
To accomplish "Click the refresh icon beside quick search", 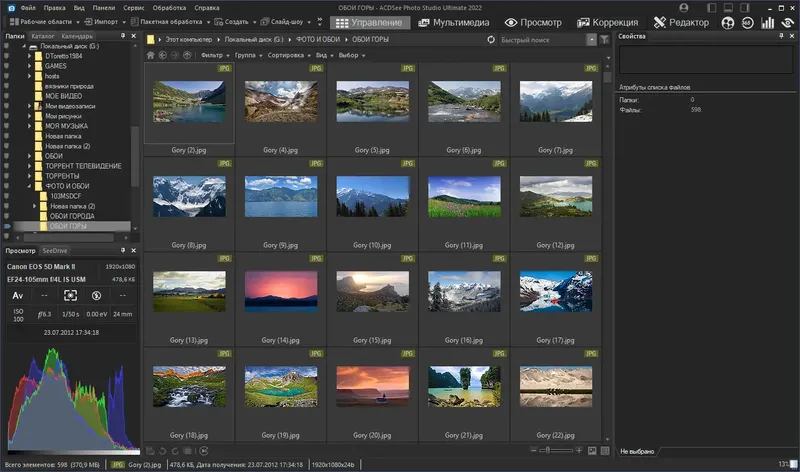I will pyautogui.click(x=490, y=39).
